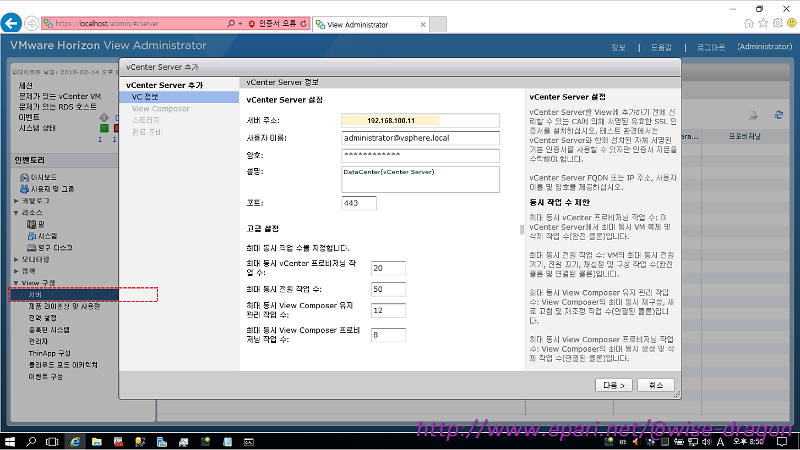This screenshot has width=800, height=450.
Task: Open the address bar search magnifier
Action: coord(231,23)
